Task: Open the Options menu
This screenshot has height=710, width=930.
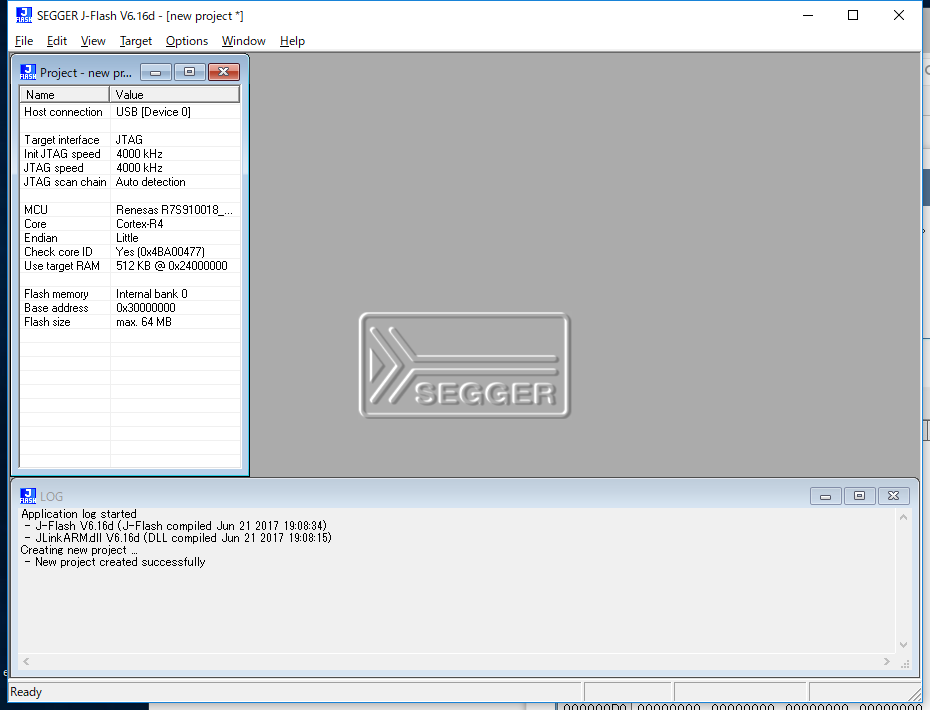Action: (187, 41)
